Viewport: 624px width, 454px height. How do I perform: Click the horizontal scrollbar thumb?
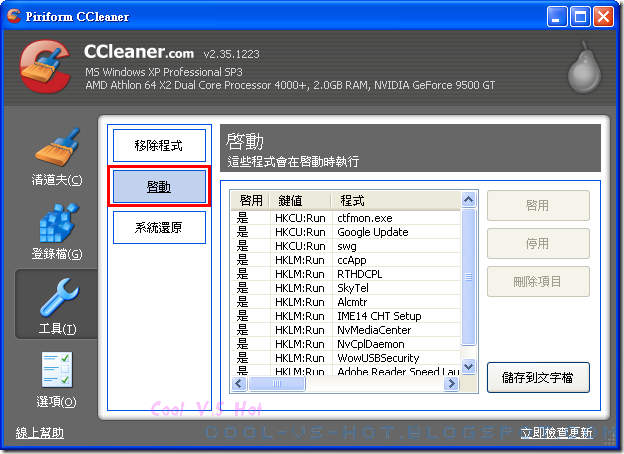tap(277, 384)
